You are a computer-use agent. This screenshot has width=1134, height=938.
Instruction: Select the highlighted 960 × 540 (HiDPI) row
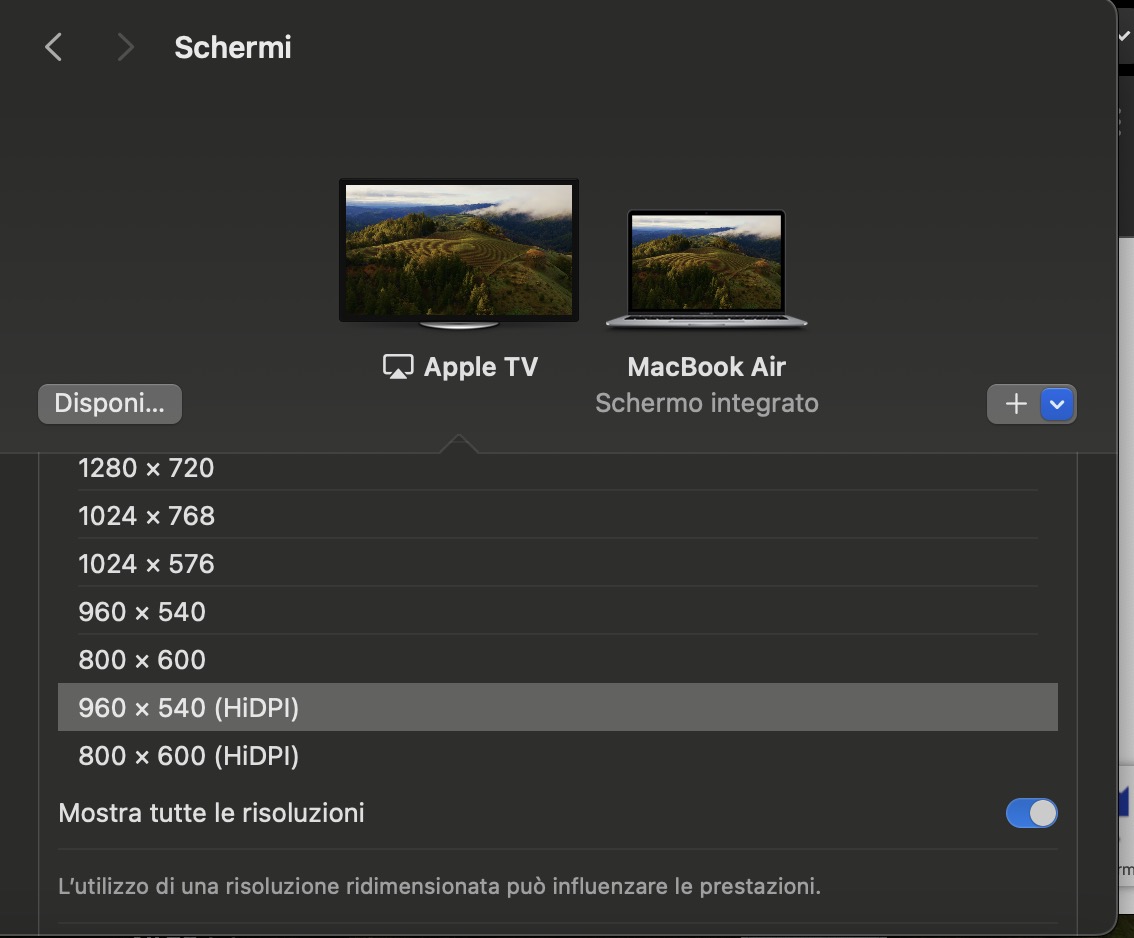558,707
